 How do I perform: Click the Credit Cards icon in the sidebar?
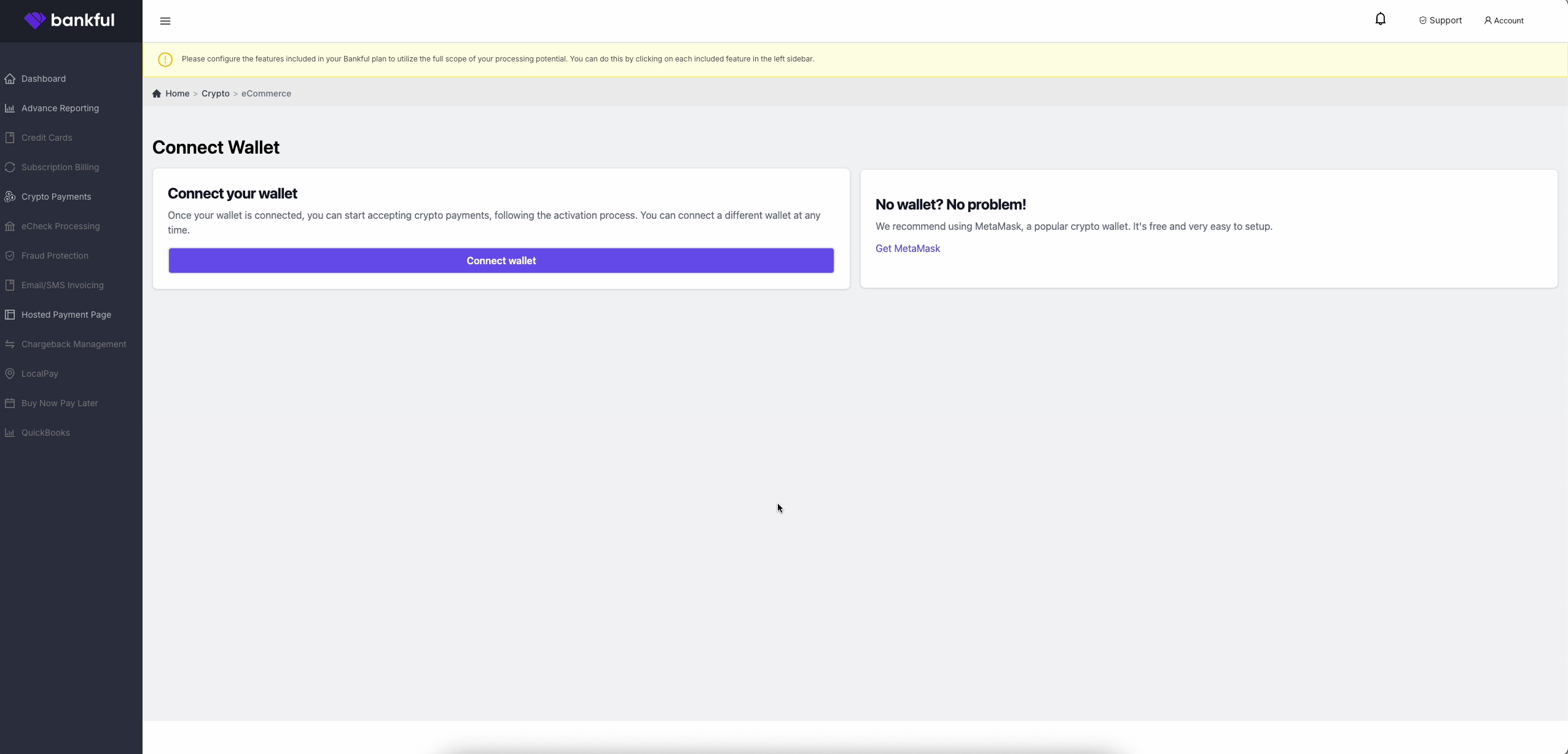(x=10, y=138)
